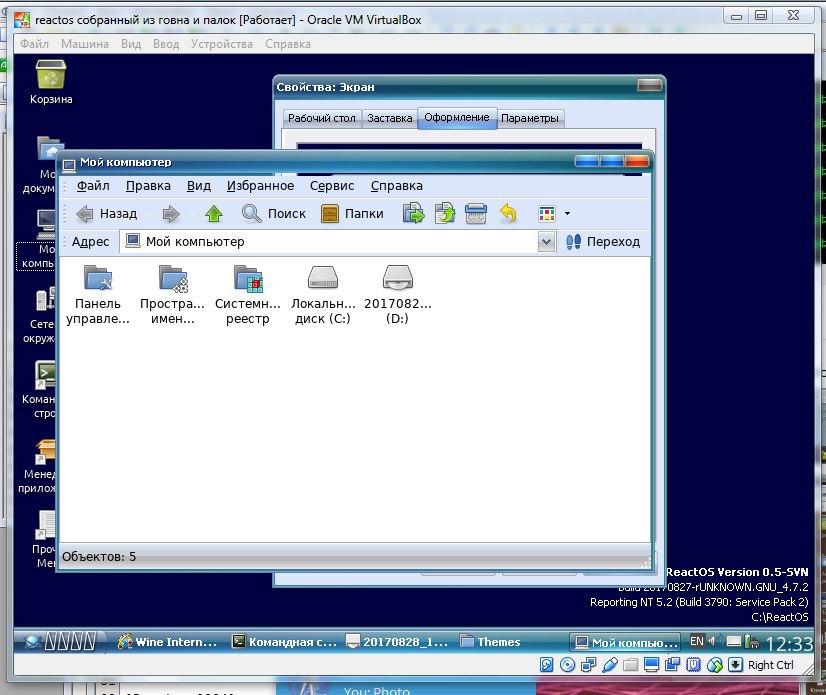
Task: Click VirtualBox hard disk status icon
Action: (546, 665)
